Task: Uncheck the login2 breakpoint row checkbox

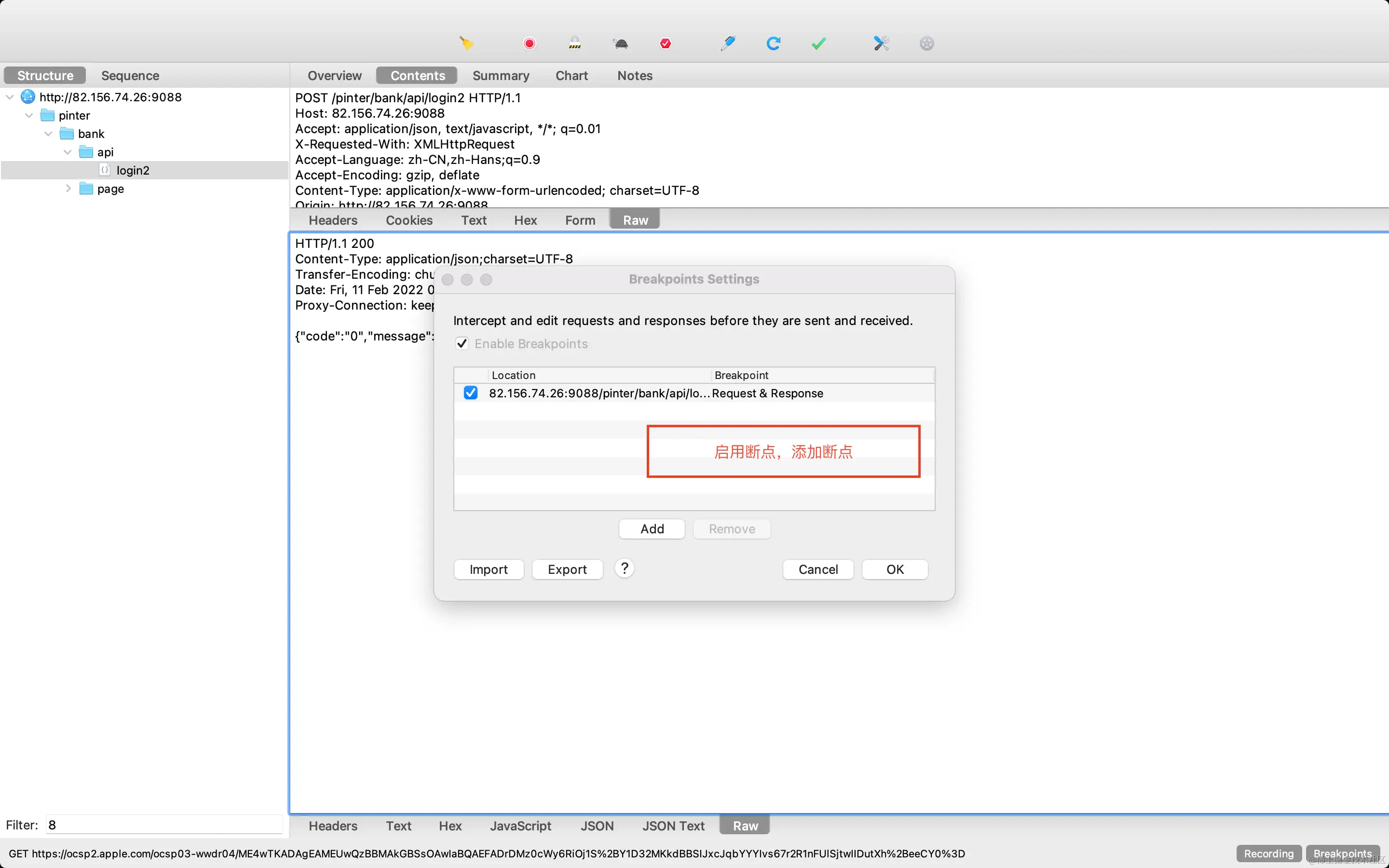Action: 470,393
